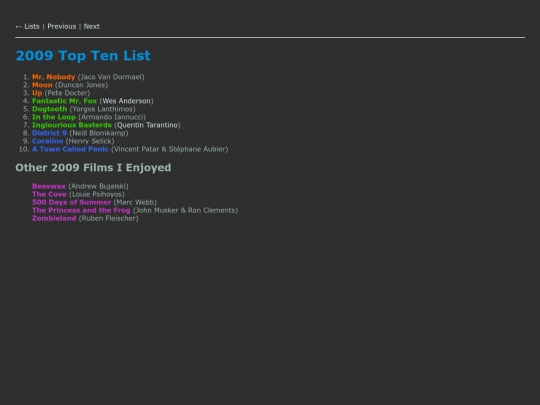Click director name Henry Selick
540x405 pixels.
(x=90, y=141)
